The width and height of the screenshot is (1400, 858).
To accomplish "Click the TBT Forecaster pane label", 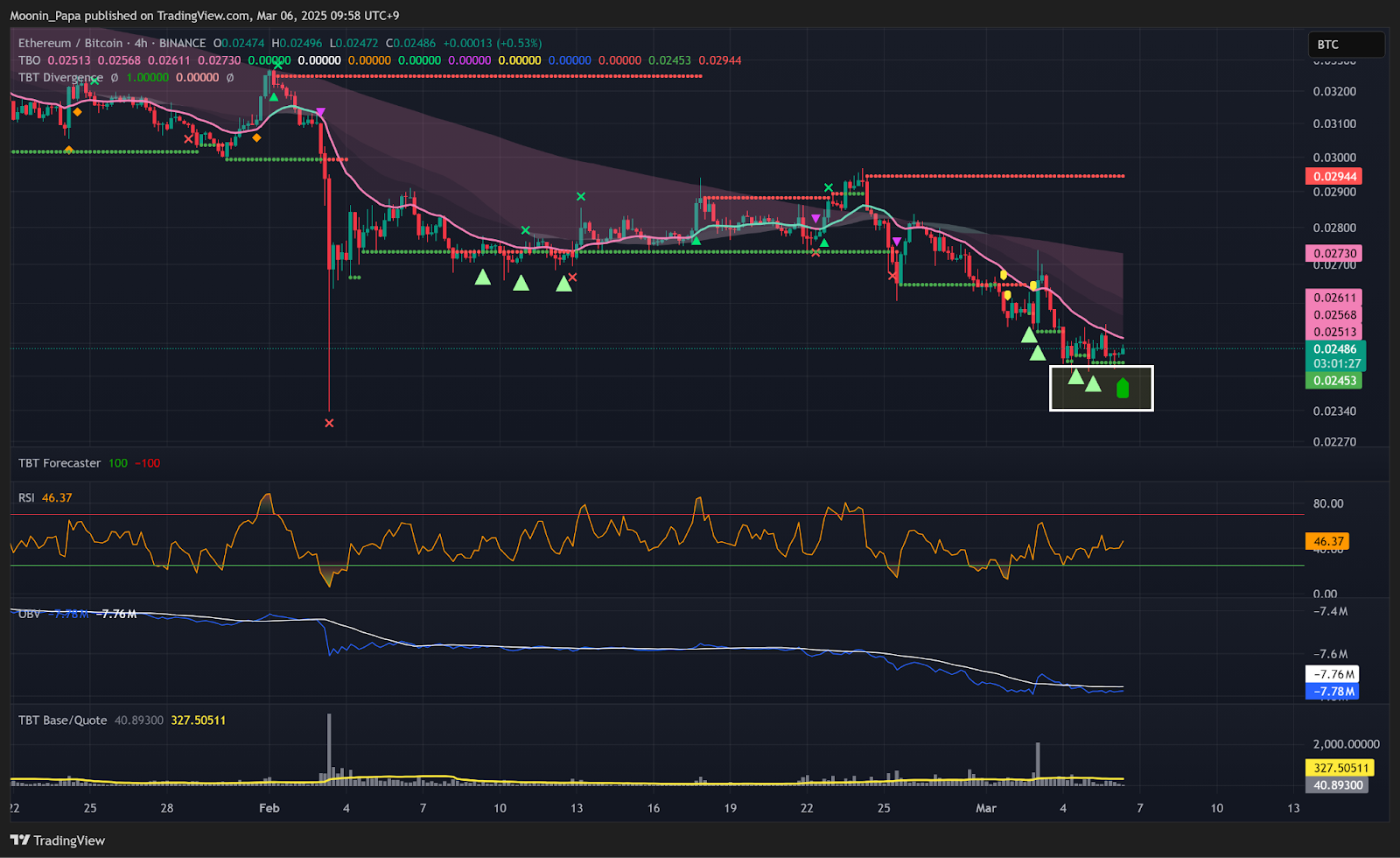I will click(59, 463).
